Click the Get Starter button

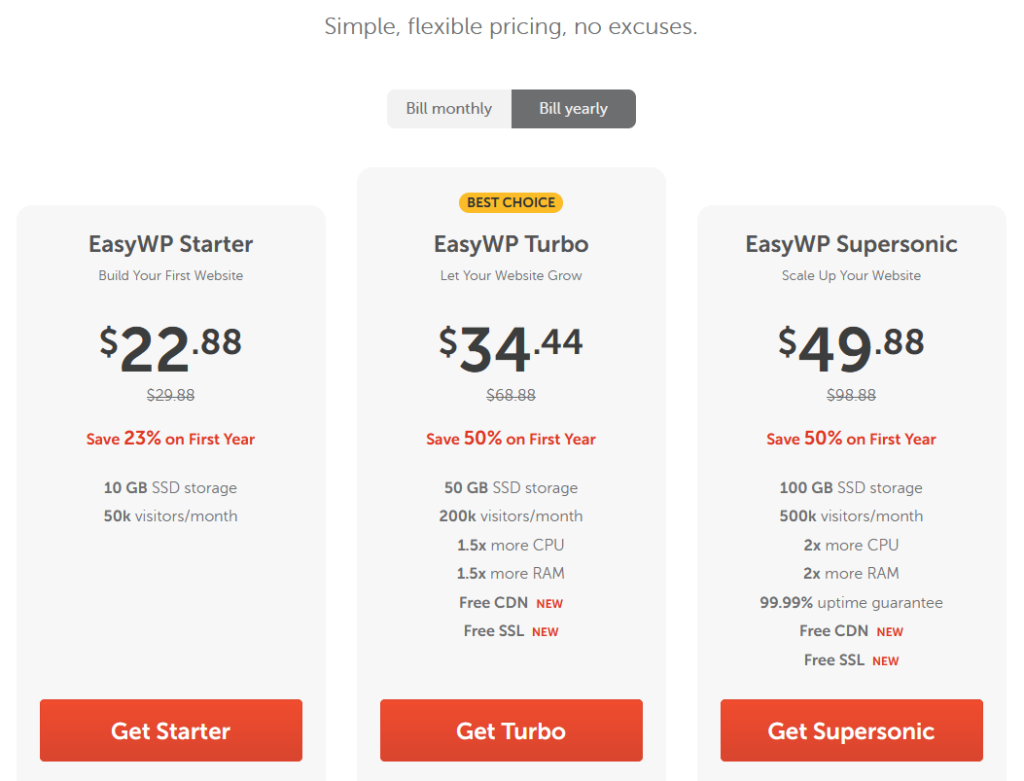pos(171,731)
